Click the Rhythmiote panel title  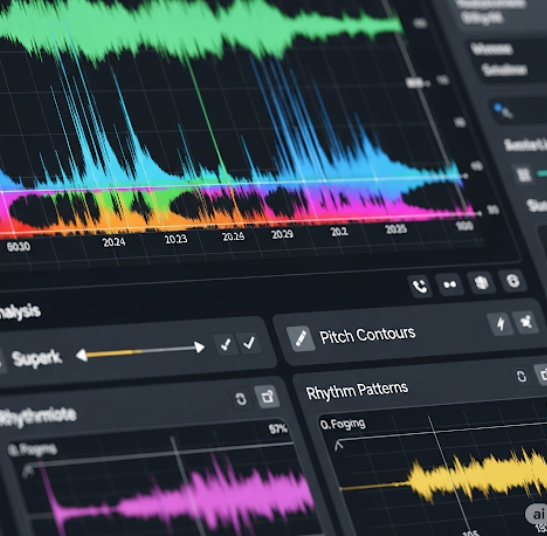[x=38, y=416]
